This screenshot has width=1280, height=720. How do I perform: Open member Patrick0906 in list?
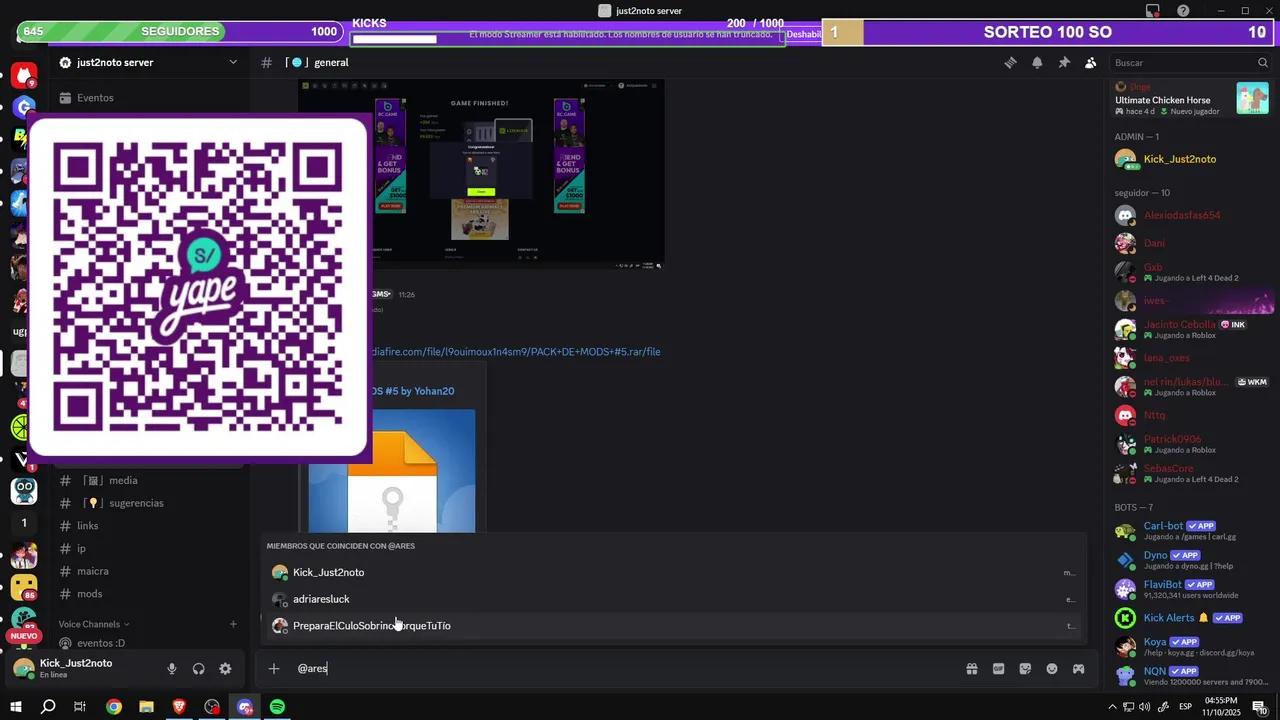pos(1191,444)
